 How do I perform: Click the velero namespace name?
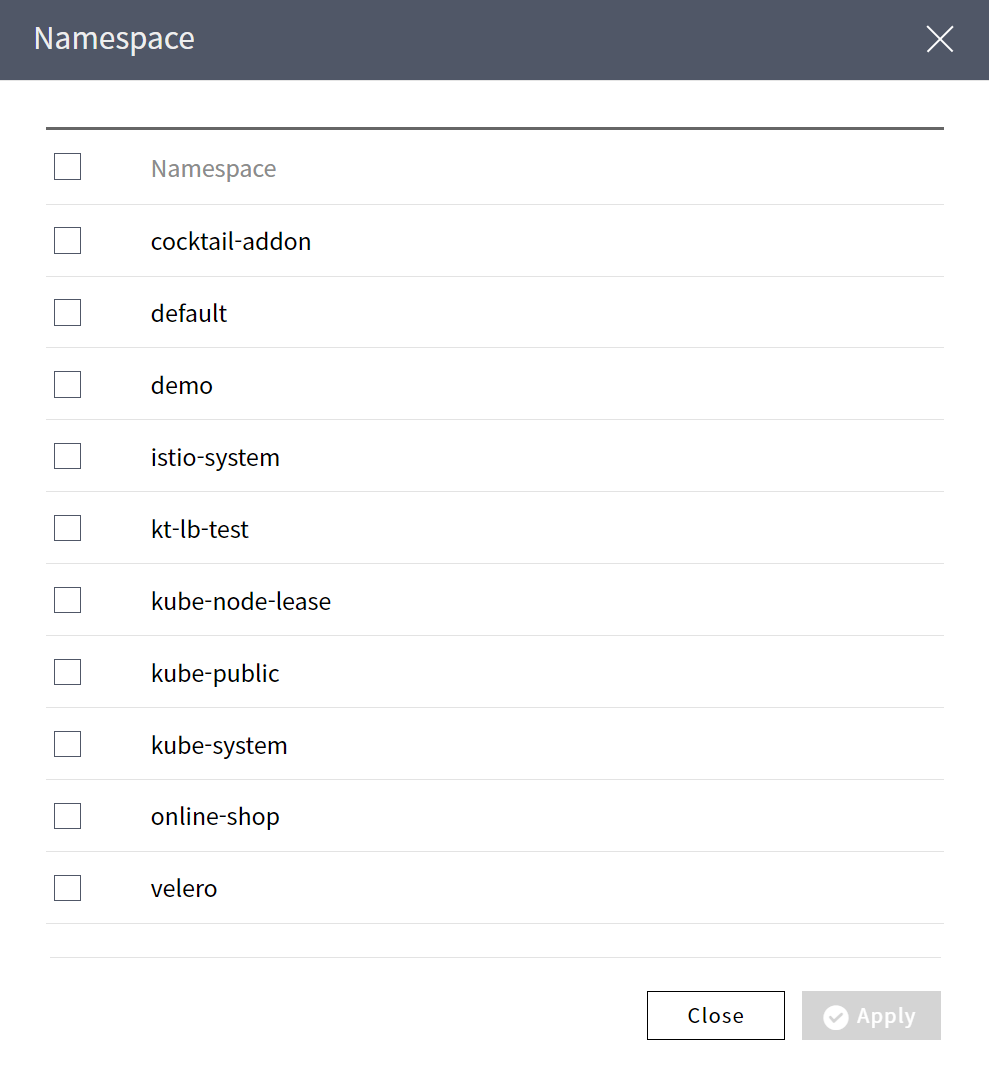coord(184,888)
